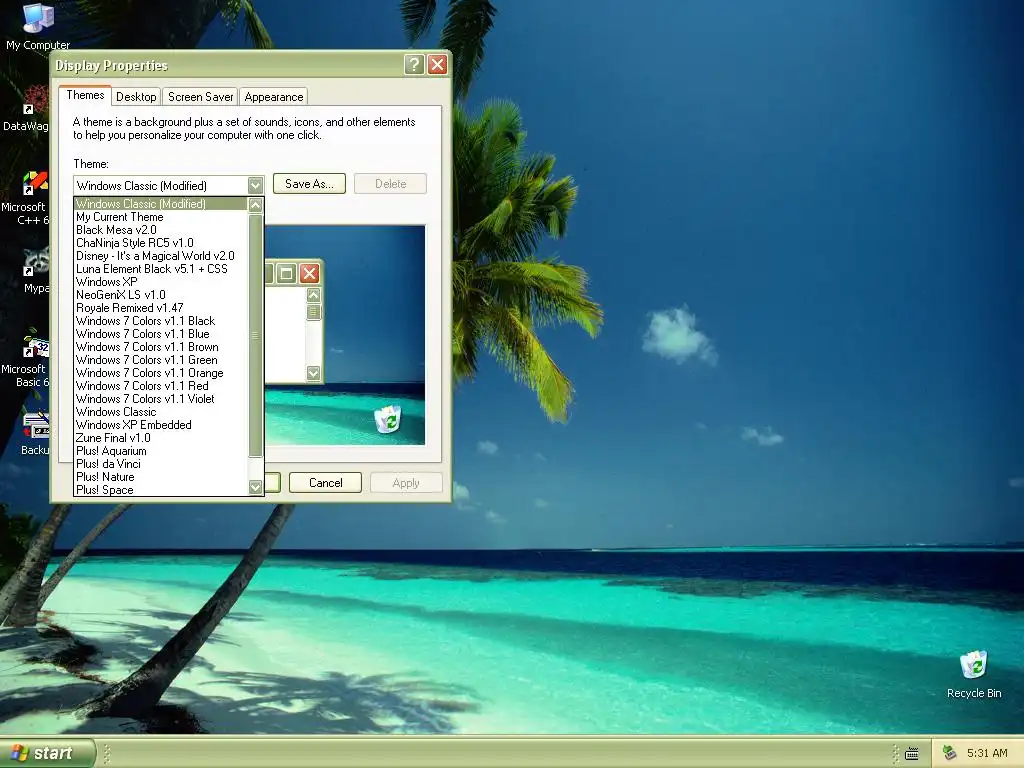
Task: Select Black Mesa v2.0 theme
Action: tap(161, 230)
